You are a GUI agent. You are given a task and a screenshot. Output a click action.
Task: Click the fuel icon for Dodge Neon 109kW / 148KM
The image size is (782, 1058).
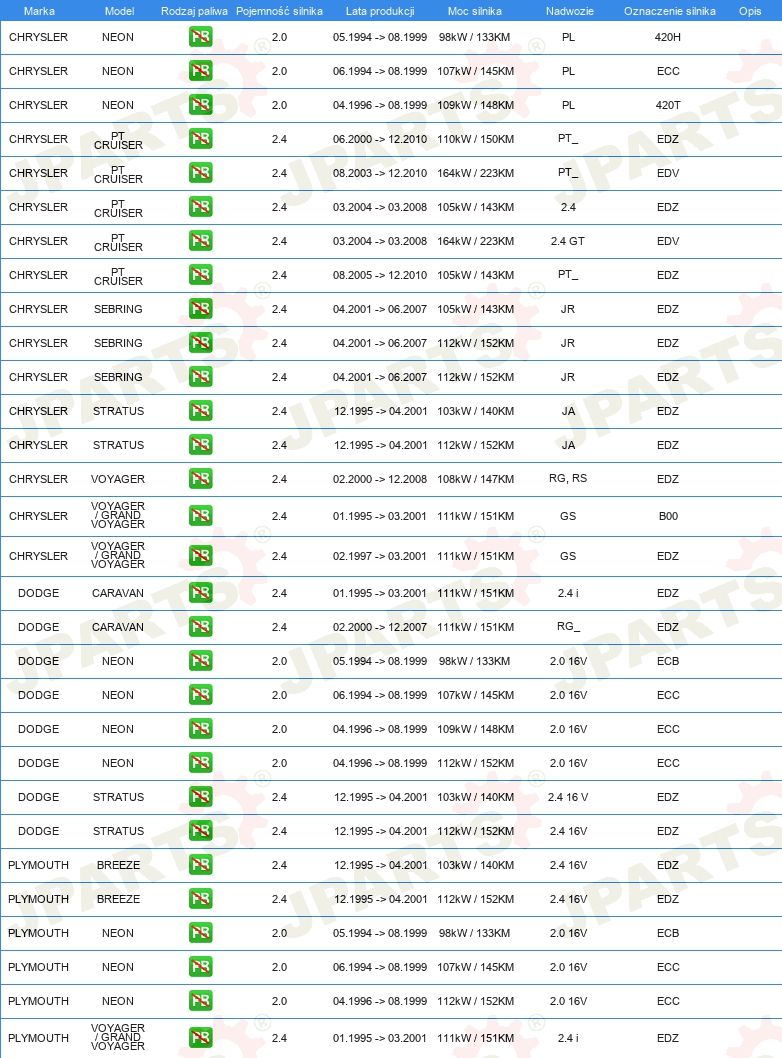(x=200, y=729)
